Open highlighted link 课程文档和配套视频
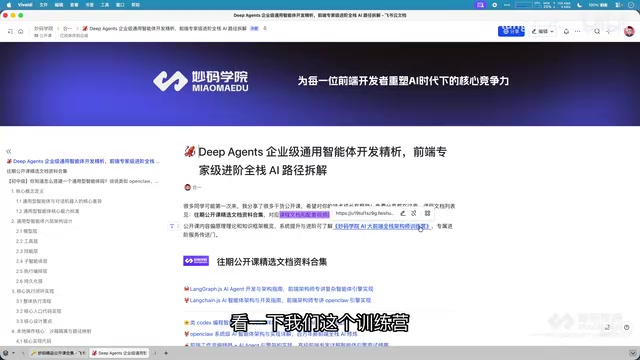This screenshot has width=640, height=360. point(304,215)
